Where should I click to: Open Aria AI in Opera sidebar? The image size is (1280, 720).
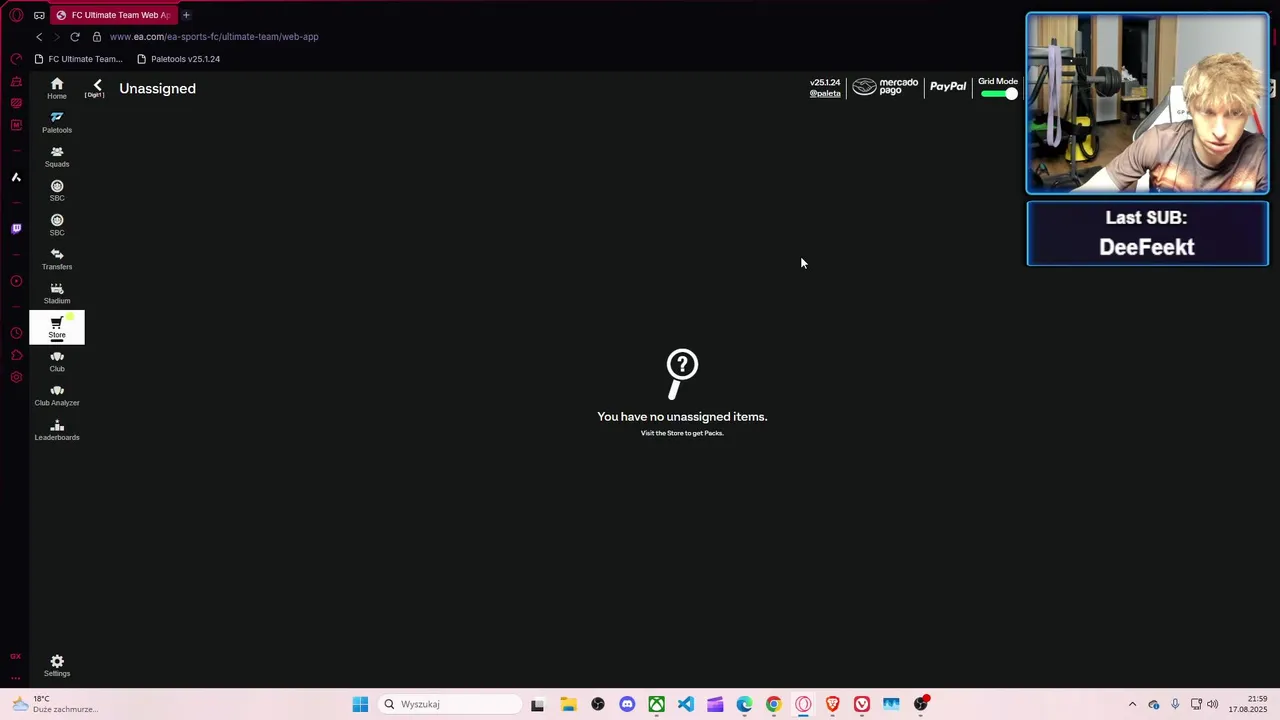pyautogui.click(x=16, y=177)
